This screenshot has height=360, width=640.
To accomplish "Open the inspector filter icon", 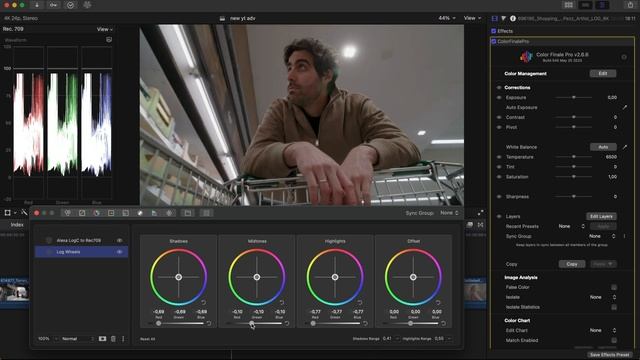I will (504, 18).
